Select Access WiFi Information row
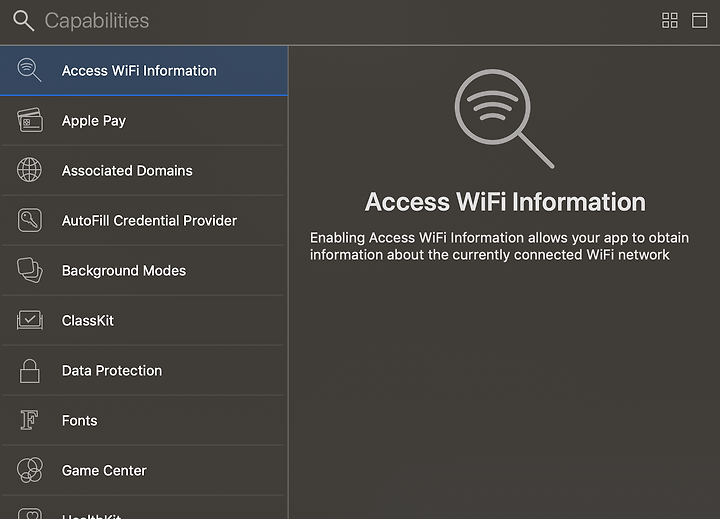The height and width of the screenshot is (519, 720). click(144, 71)
